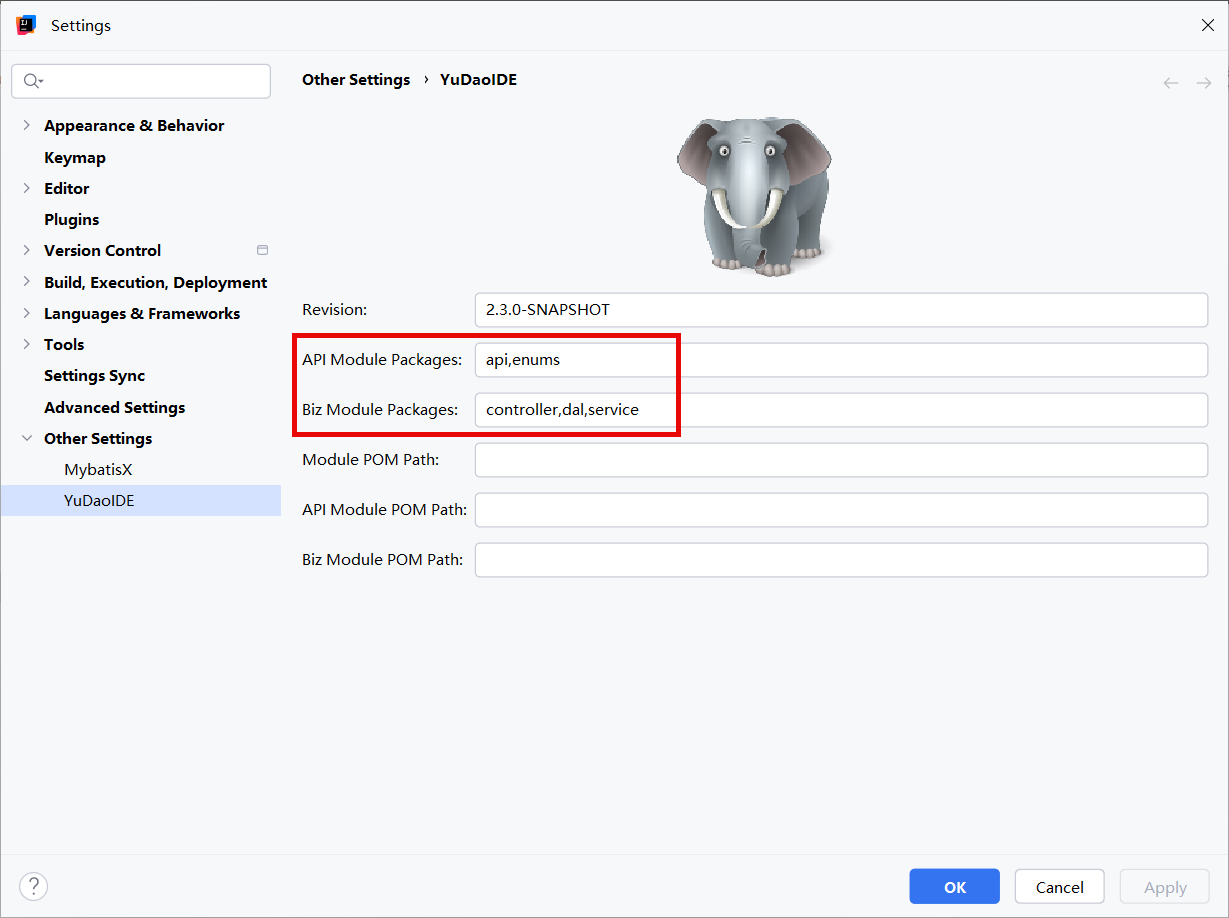Select Version Control entry
Viewport: 1229px width, 918px height.
coord(103,250)
